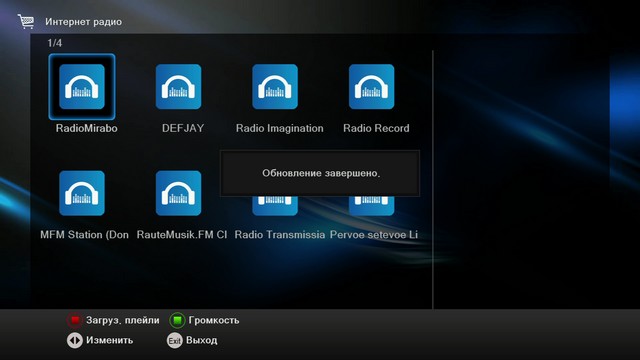Click the Загруз. плейли label
This screenshot has height=360, width=640.
pyautogui.click(x=122, y=320)
